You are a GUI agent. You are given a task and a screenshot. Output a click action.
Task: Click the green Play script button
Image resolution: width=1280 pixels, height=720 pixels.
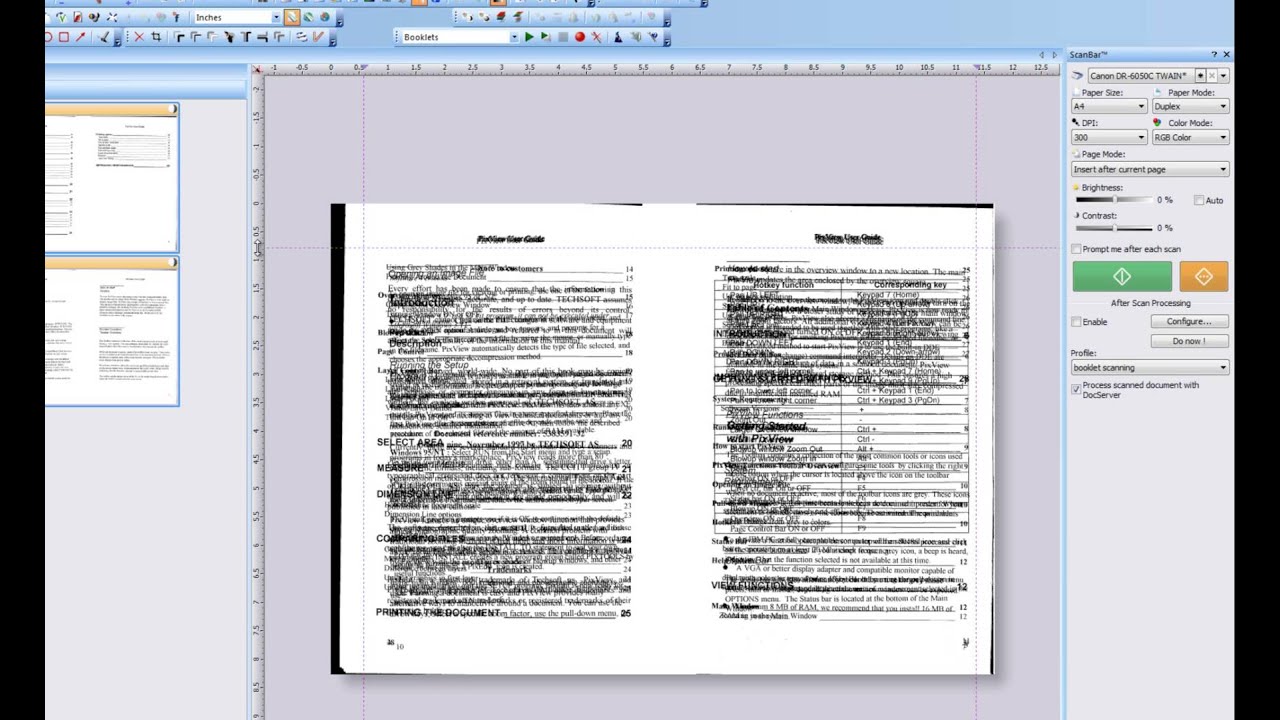(529, 37)
